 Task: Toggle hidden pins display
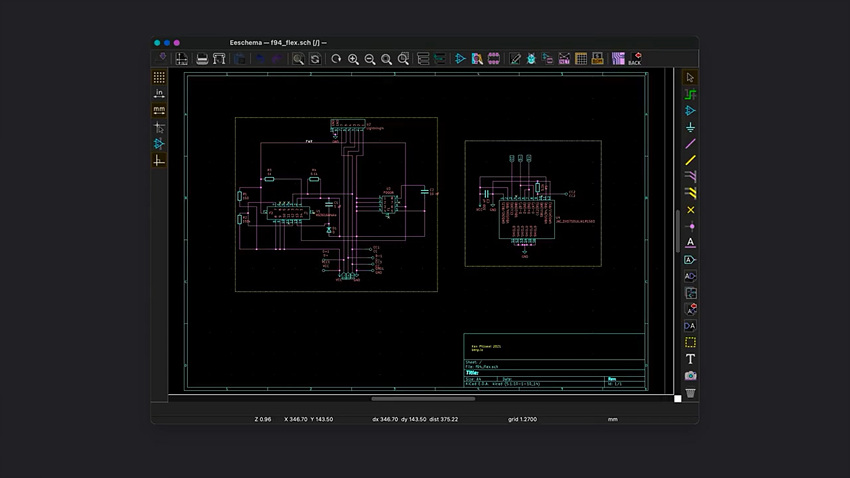(x=159, y=143)
